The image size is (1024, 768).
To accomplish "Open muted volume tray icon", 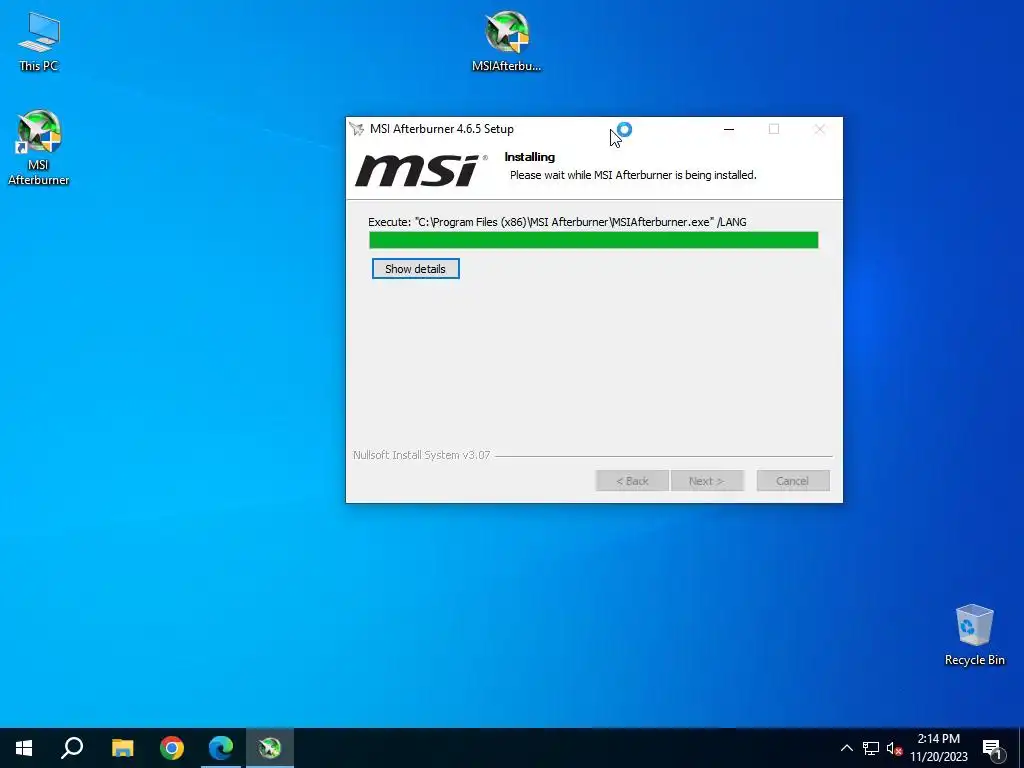I will pyautogui.click(x=894, y=748).
